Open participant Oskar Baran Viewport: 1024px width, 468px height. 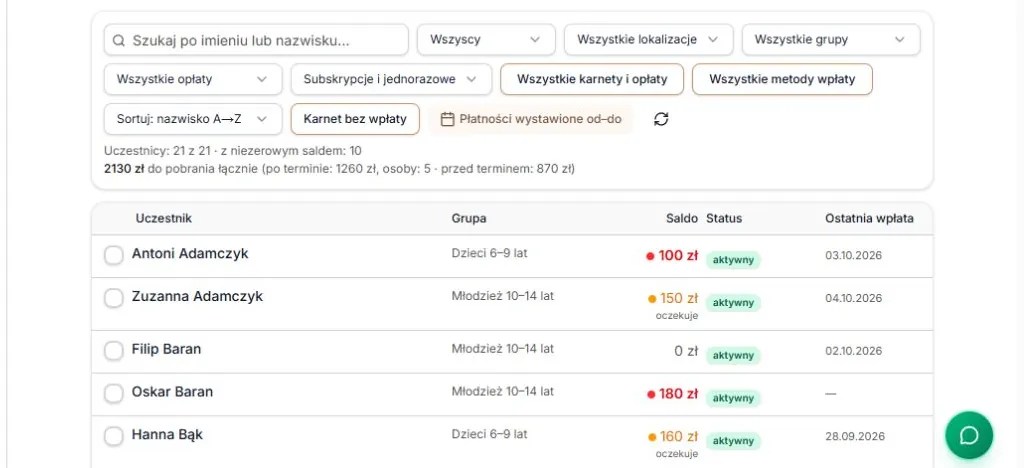click(172, 392)
